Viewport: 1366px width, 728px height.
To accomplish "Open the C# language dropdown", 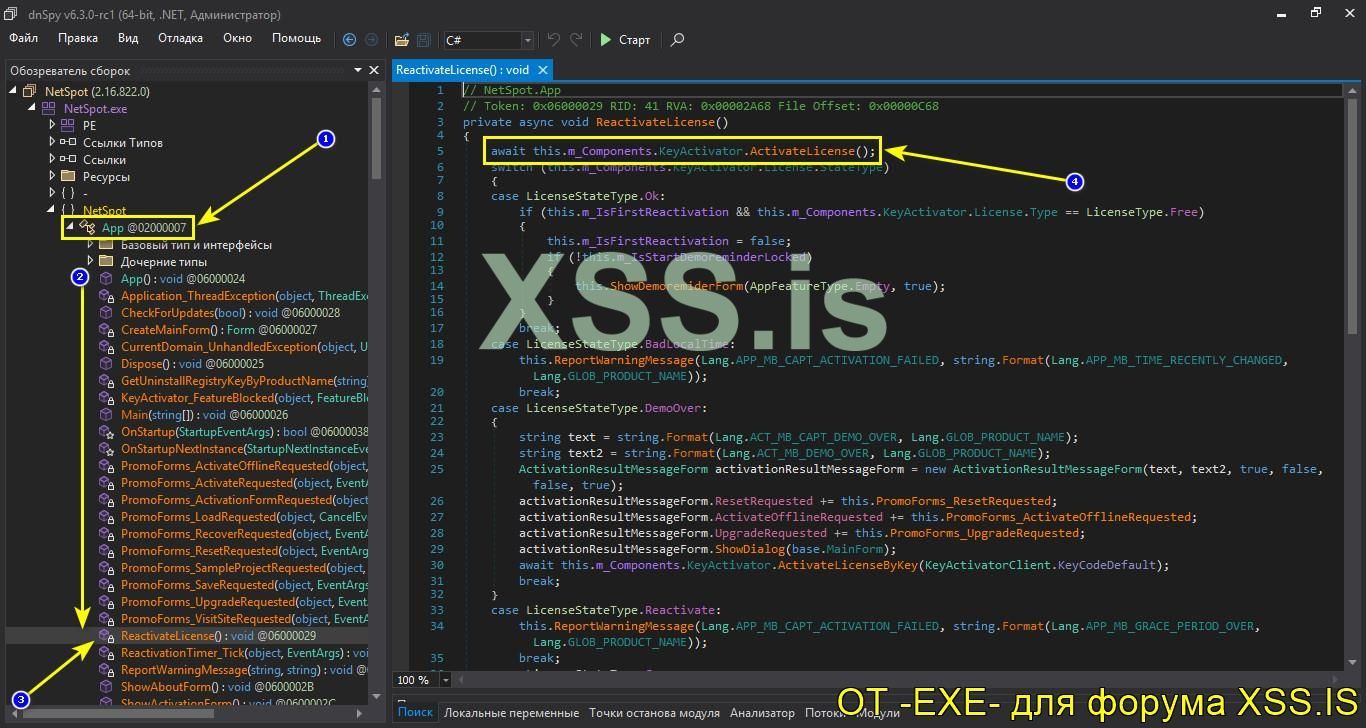I will click(x=527, y=40).
